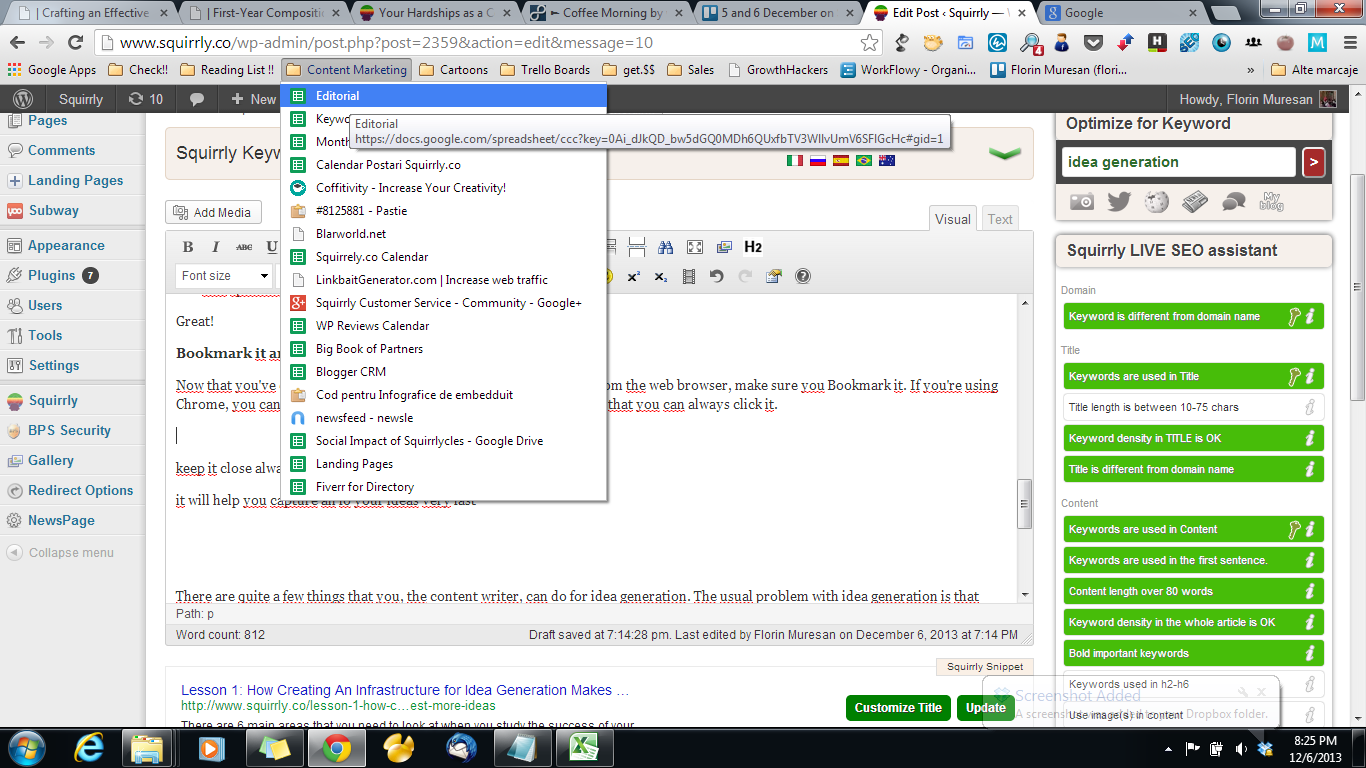Click the Customize Title button

click(x=898, y=707)
